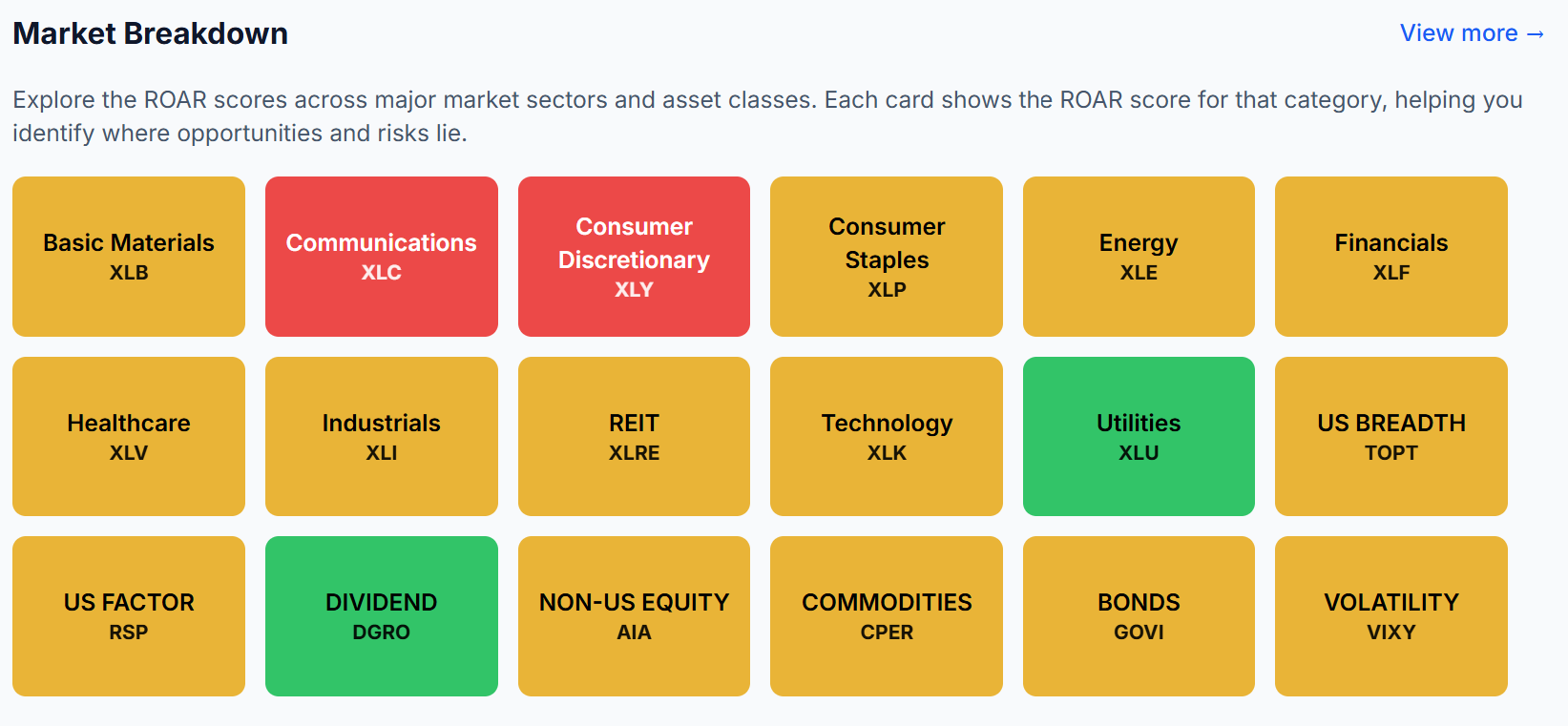Open Consumer Discretionary XLY sector card
Screen dimensions: 1568x726
[x=634, y=257]
